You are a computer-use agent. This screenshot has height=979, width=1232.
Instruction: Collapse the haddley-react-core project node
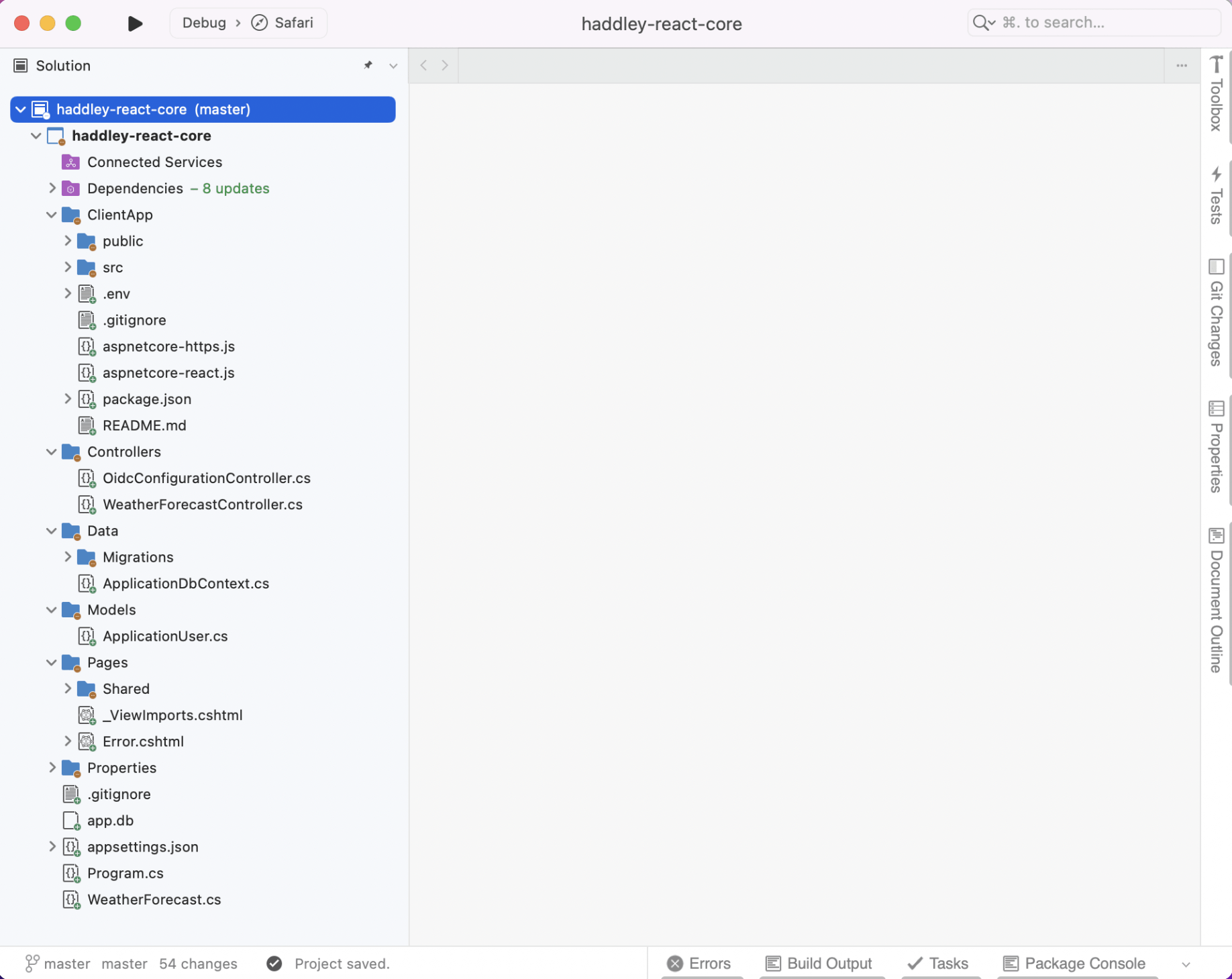(x=36, y=136)
